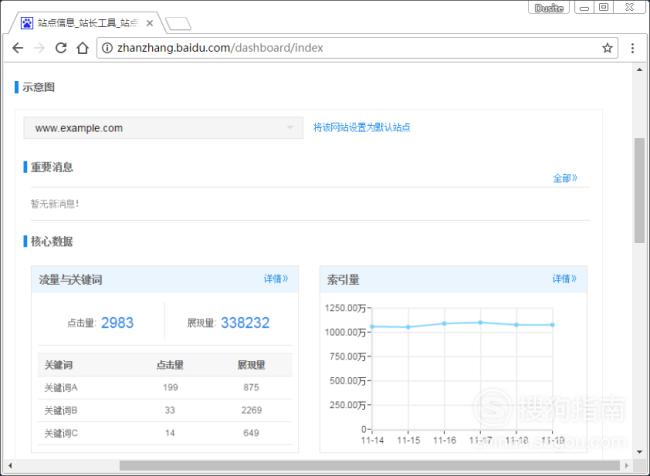The height and width of the screenshot is (476, 650).
Task: Open the home page via house icon
Action: (83, 48)
